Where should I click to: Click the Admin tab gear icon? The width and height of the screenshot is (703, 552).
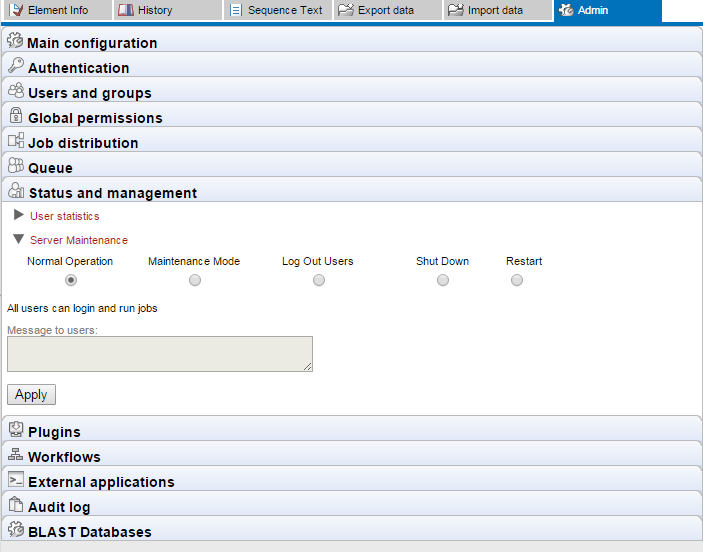566,10
